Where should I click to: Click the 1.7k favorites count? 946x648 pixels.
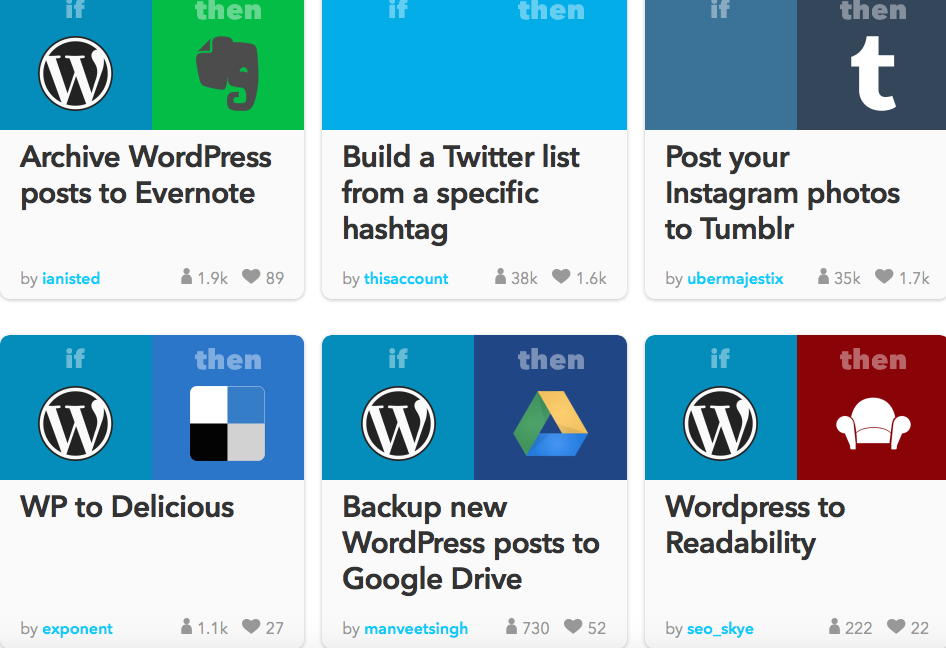914,278
